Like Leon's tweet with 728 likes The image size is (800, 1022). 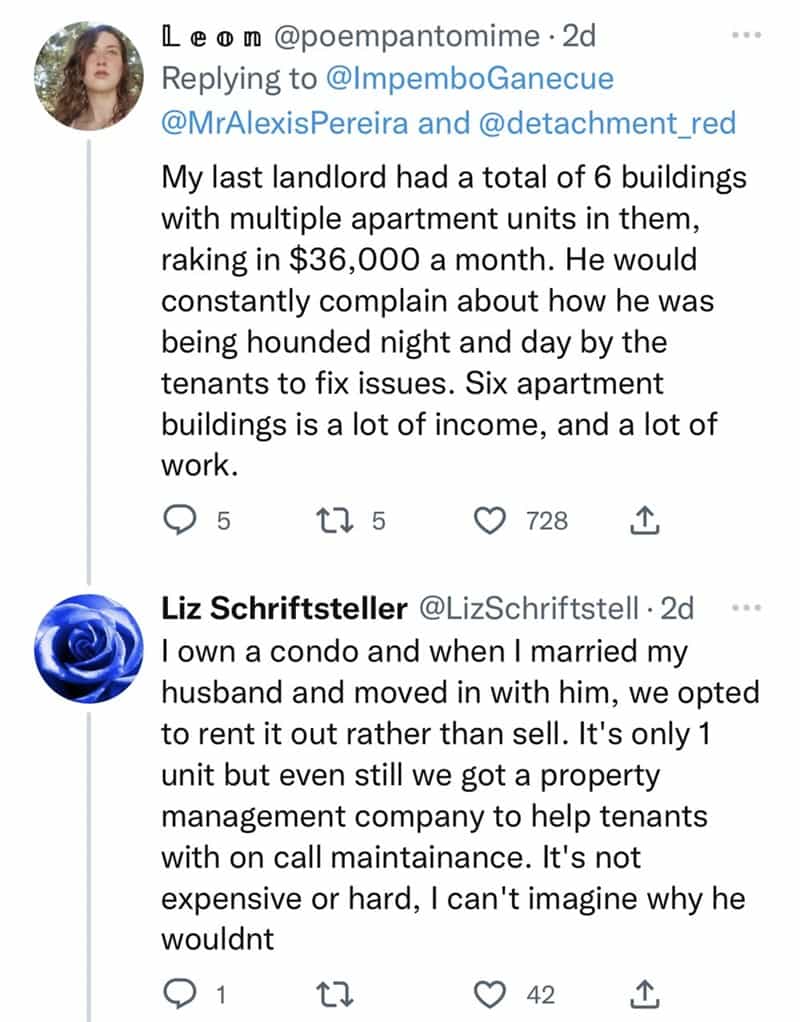(490, 520)
